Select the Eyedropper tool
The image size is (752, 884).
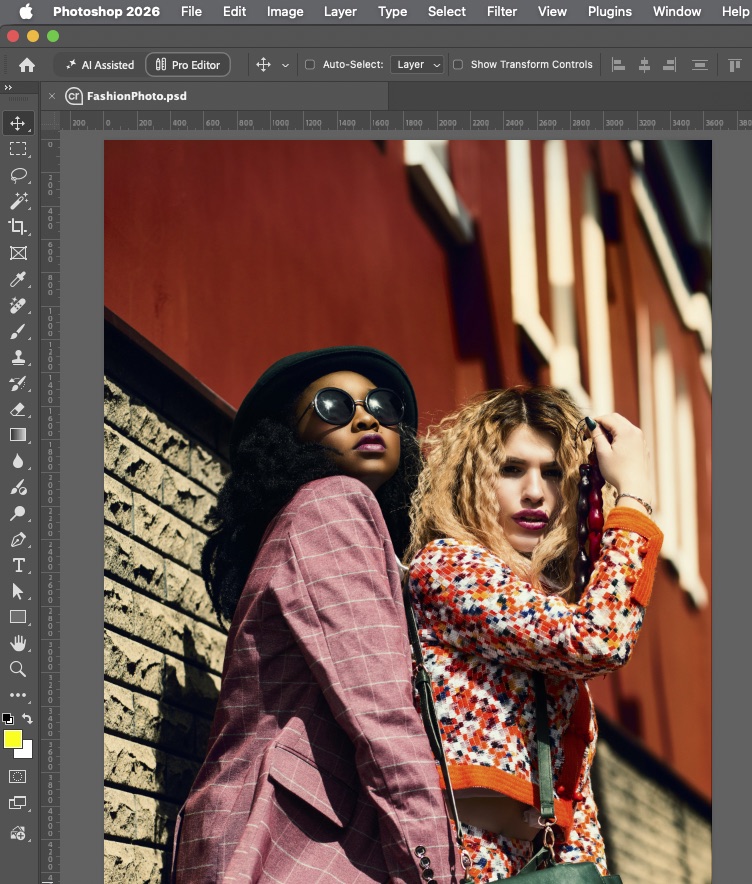click(x=17, y=279)
